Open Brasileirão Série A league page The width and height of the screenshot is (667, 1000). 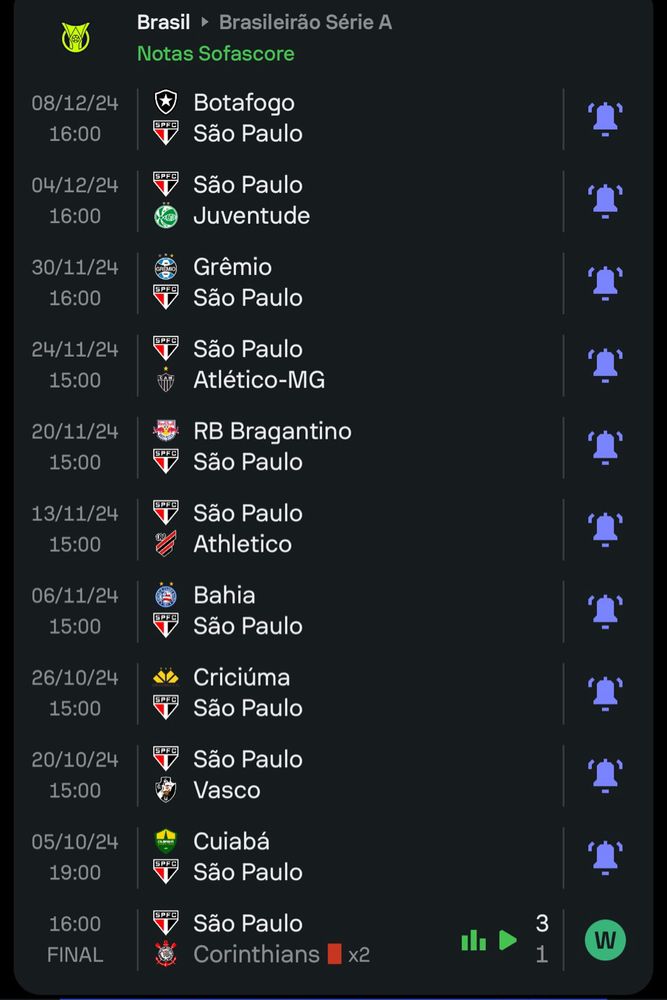(305, 22)
